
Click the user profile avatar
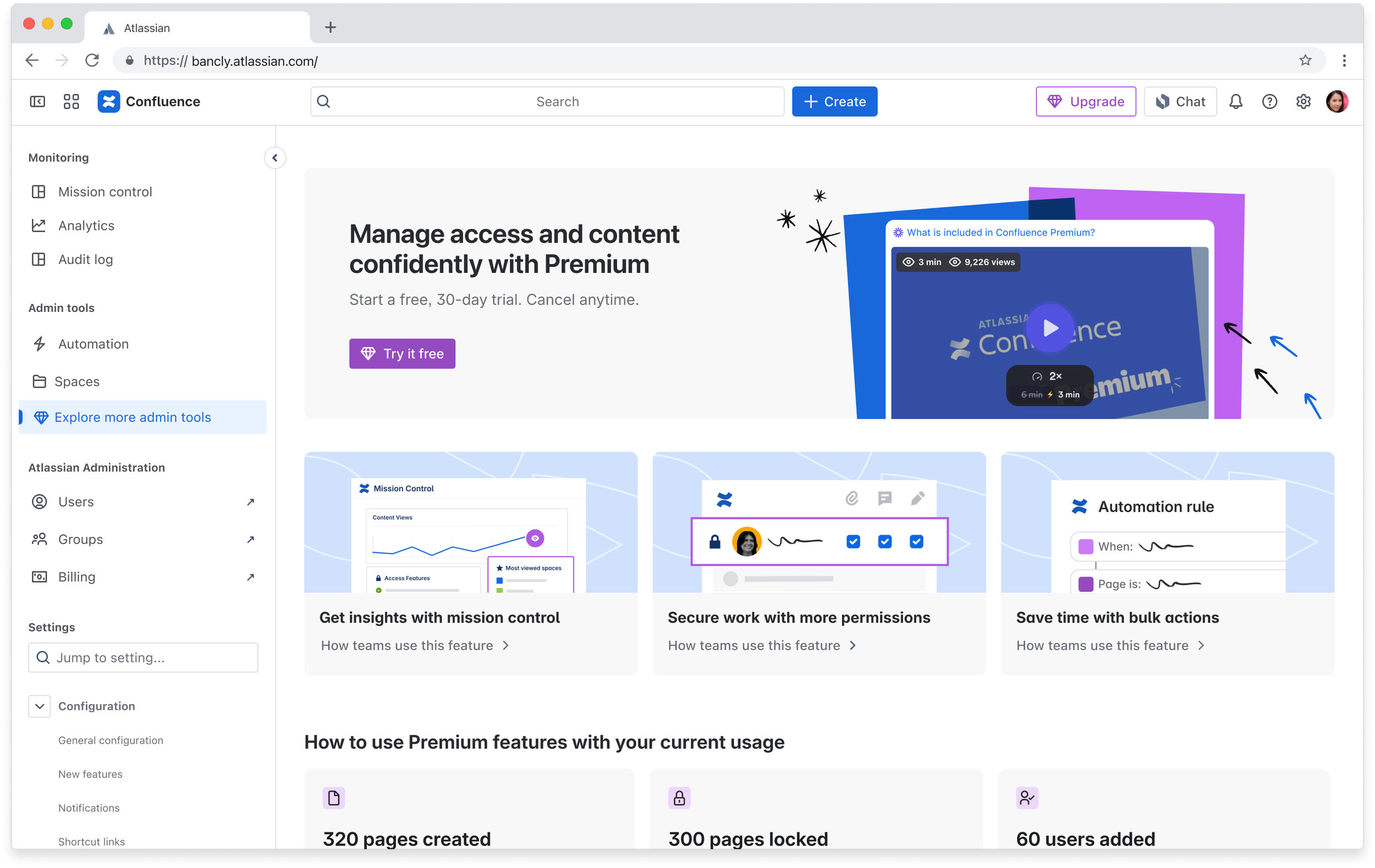(1336, 102)
